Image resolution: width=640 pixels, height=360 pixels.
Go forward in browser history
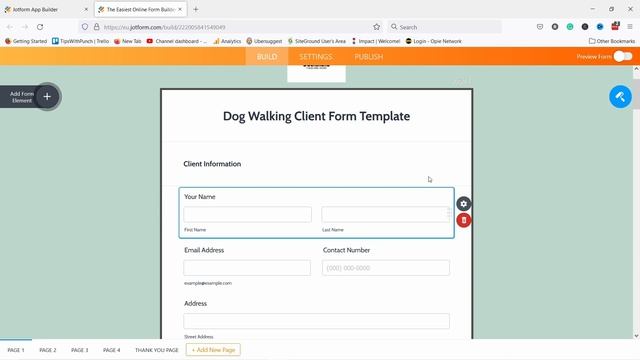point(25,27)
